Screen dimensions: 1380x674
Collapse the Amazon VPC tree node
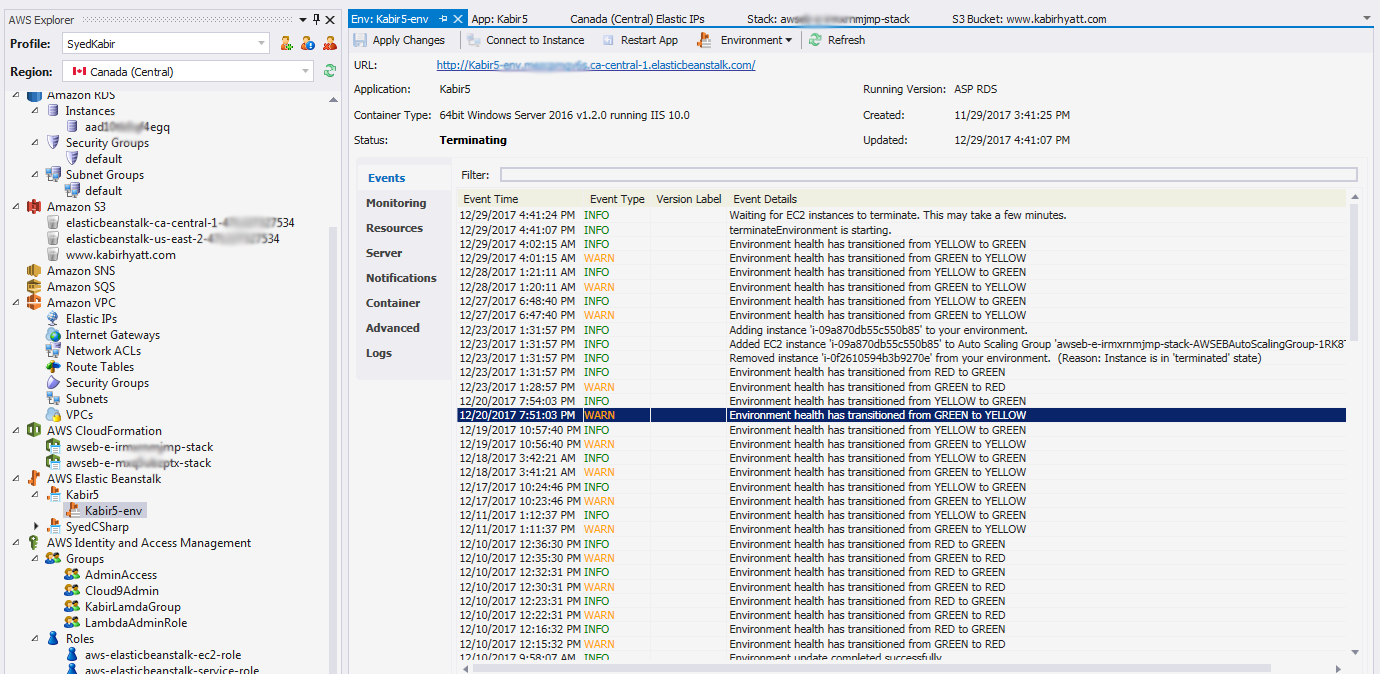[x=18, y=303]
